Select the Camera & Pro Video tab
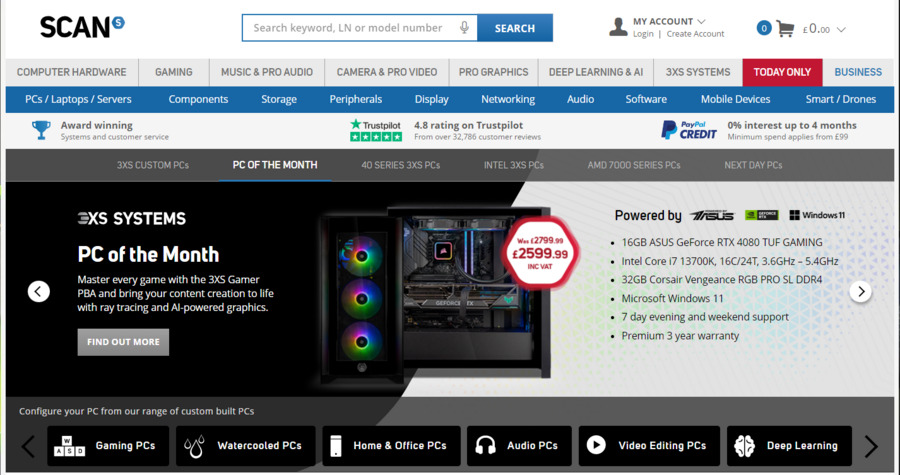The width and height of the screenshot is (900, 475). pyautogui.click(x=387, y=72)
